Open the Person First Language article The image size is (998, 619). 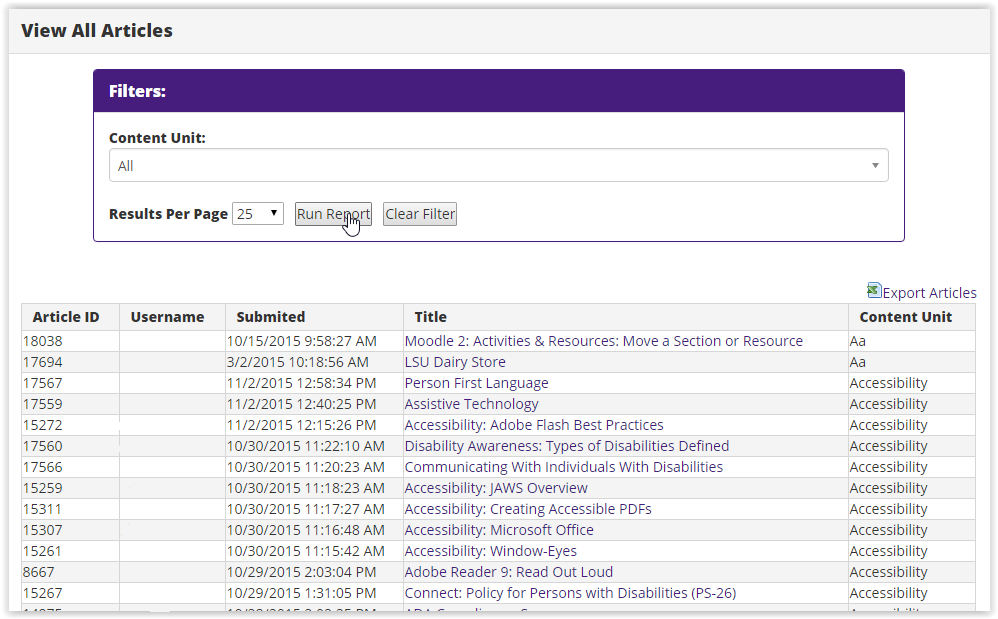point(476,382)
